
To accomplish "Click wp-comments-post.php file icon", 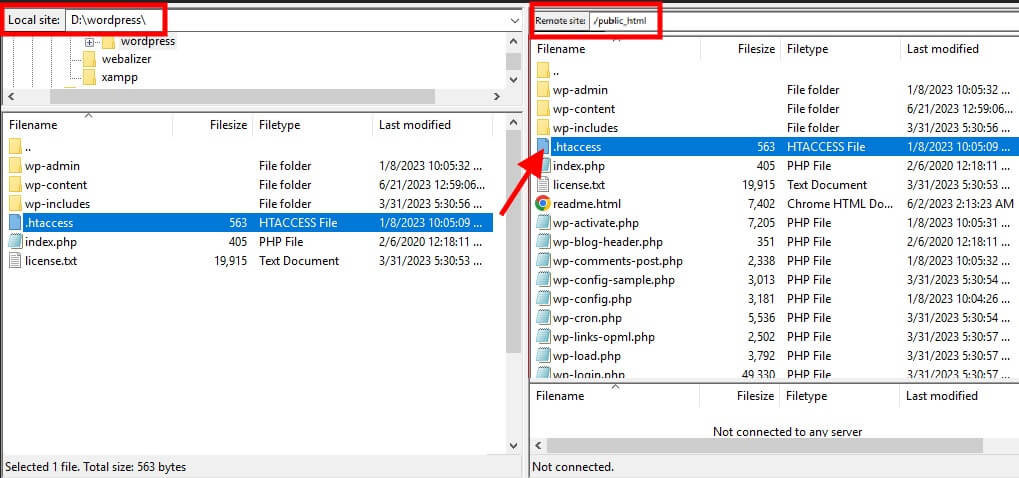I will [543, 260].
